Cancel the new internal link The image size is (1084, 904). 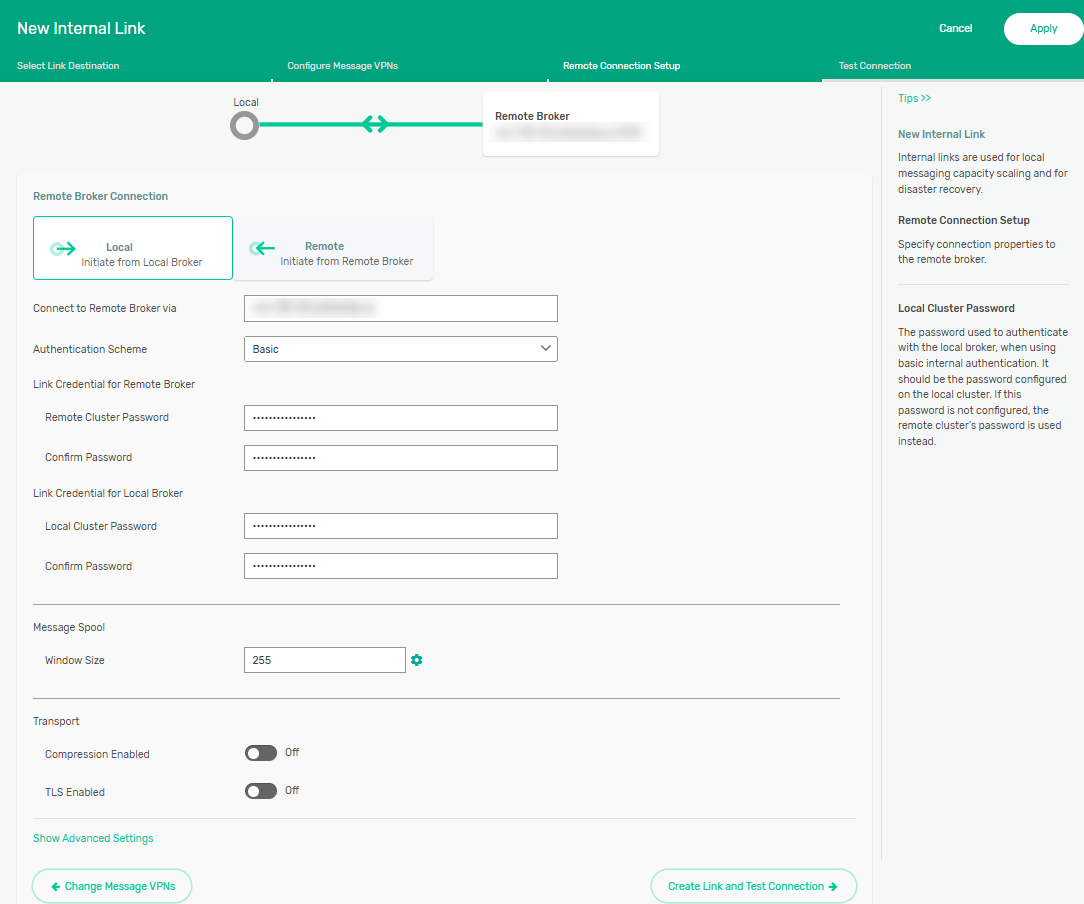(955, 29)
